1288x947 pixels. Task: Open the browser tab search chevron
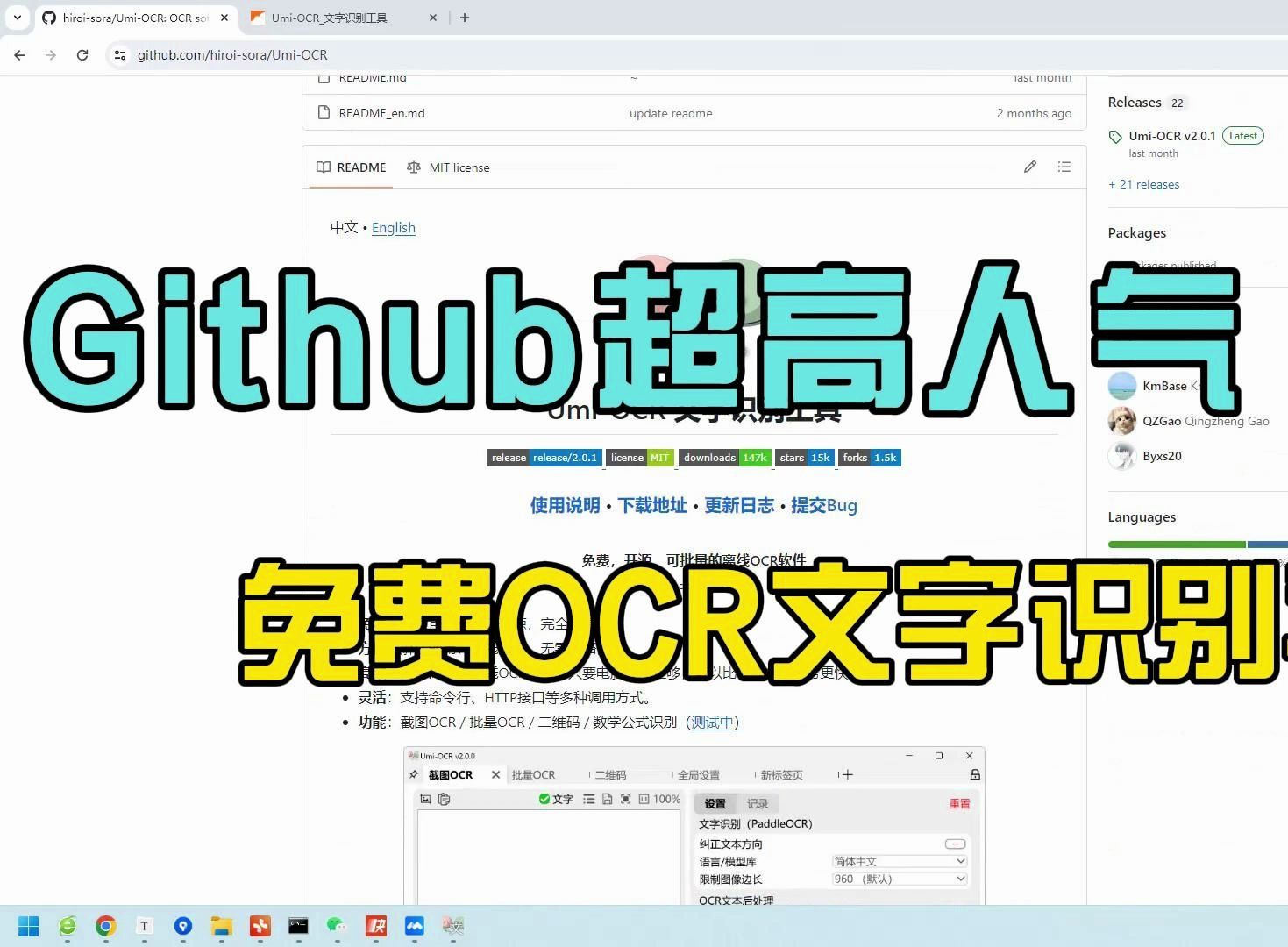[x=18, y=18]
